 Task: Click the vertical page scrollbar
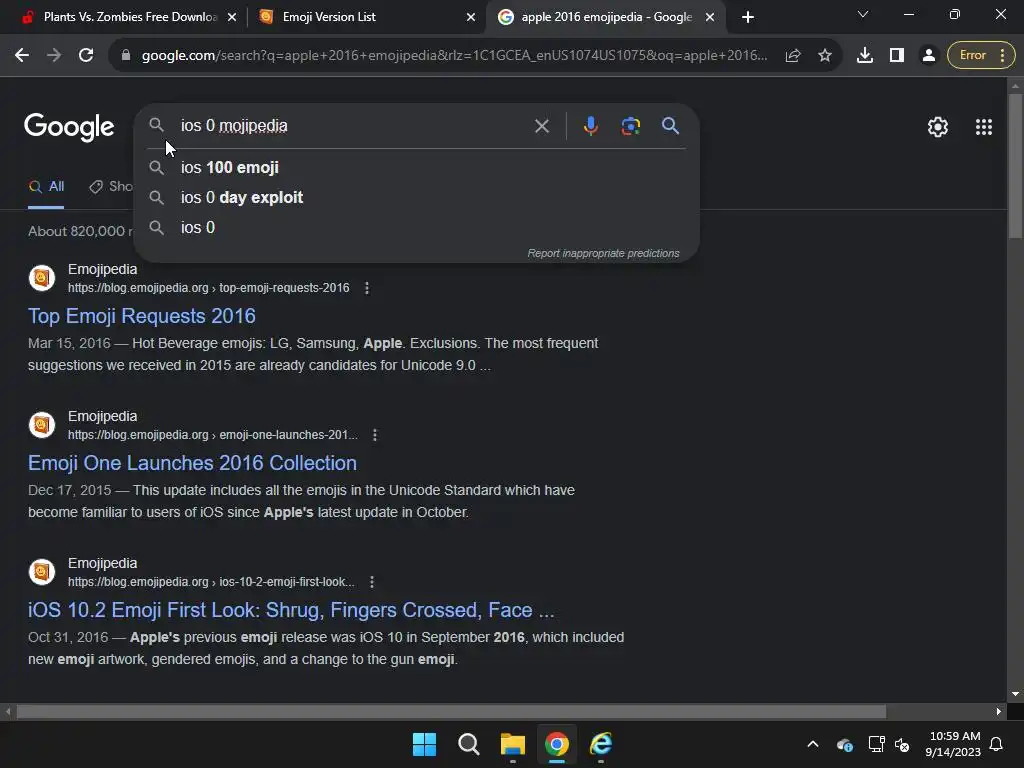pyautogui.click(x=1016, y=166)
